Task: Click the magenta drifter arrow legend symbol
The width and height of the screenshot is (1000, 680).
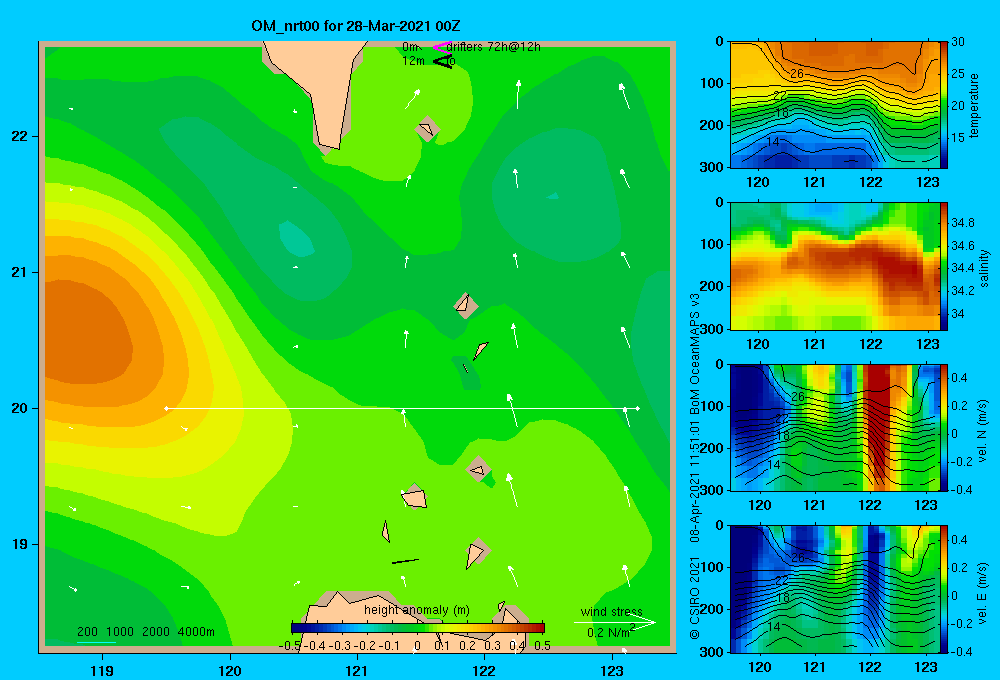Action: pyautogui.click(x=442, y=47)
